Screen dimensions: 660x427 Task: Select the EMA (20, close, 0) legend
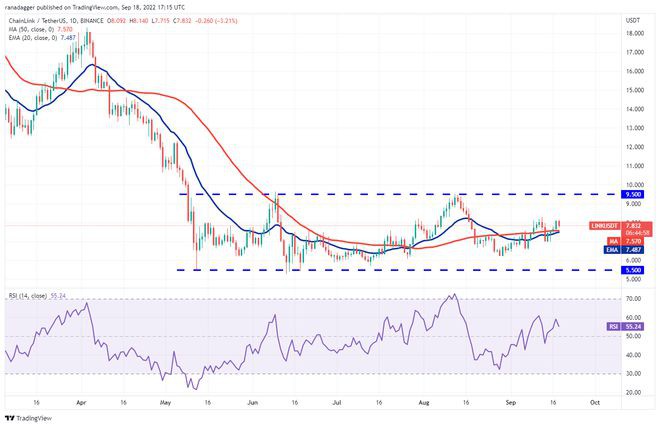click(x=32, y=37)
